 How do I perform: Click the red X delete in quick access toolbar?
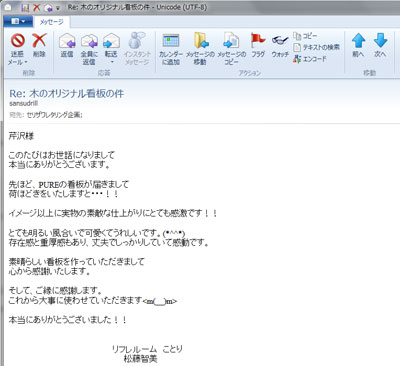coord(37,7)
